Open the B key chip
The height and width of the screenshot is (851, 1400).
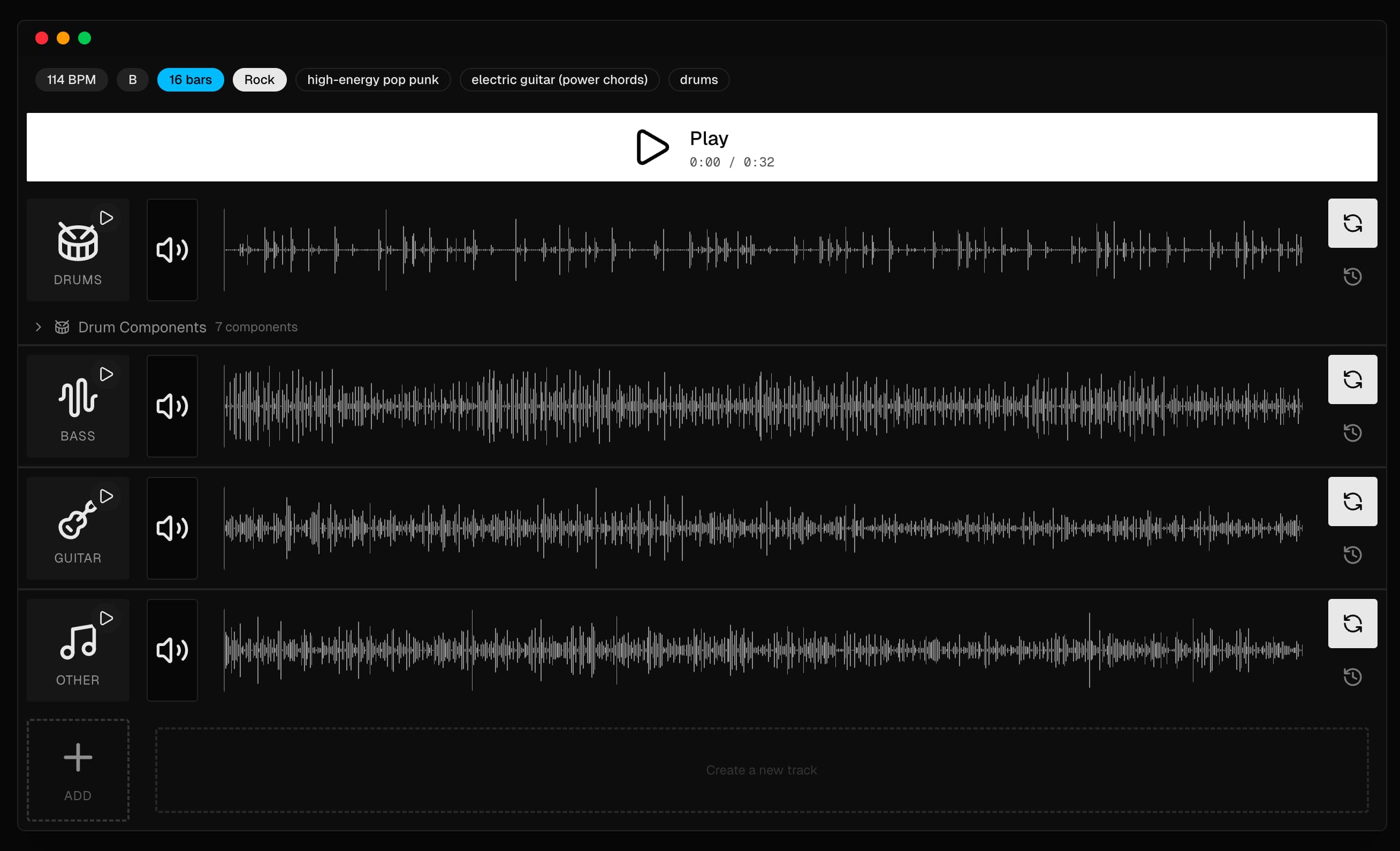(132, 80)
